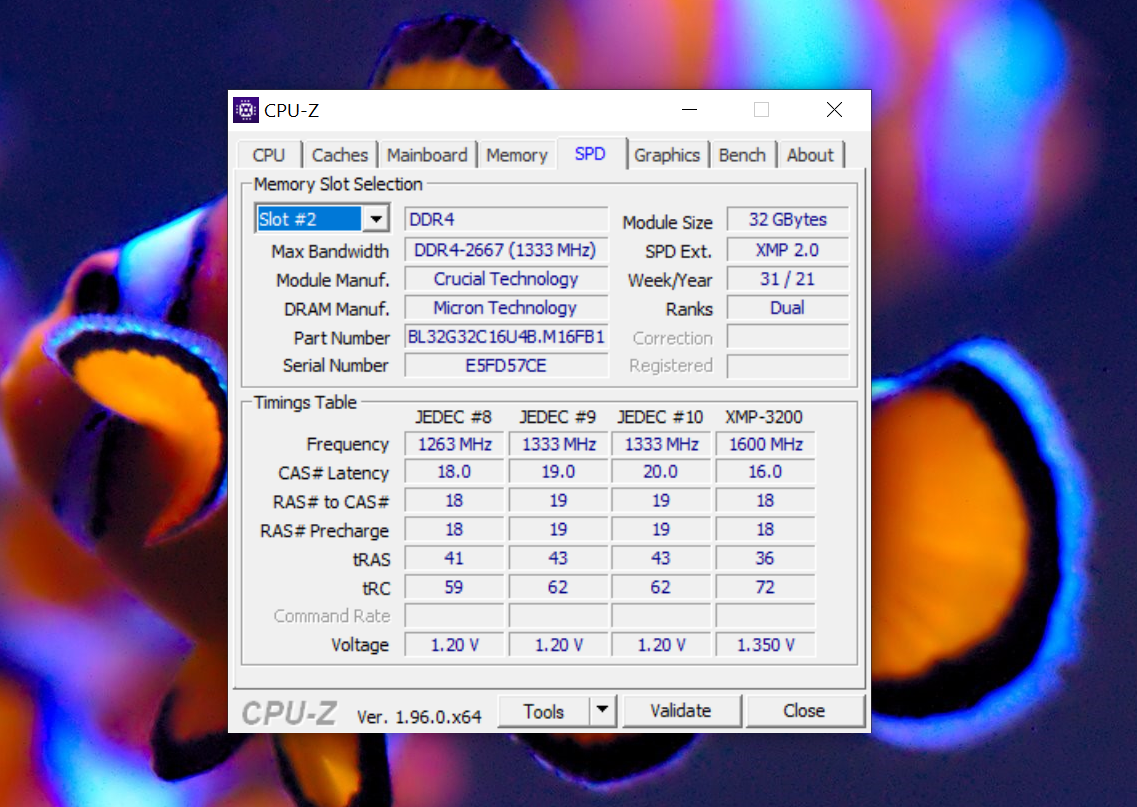Click the JEDEC #9 CAS# Latency 19.0
This screenshot has width=1137, height=807.
pyautogui.click(x=559, y=472)
